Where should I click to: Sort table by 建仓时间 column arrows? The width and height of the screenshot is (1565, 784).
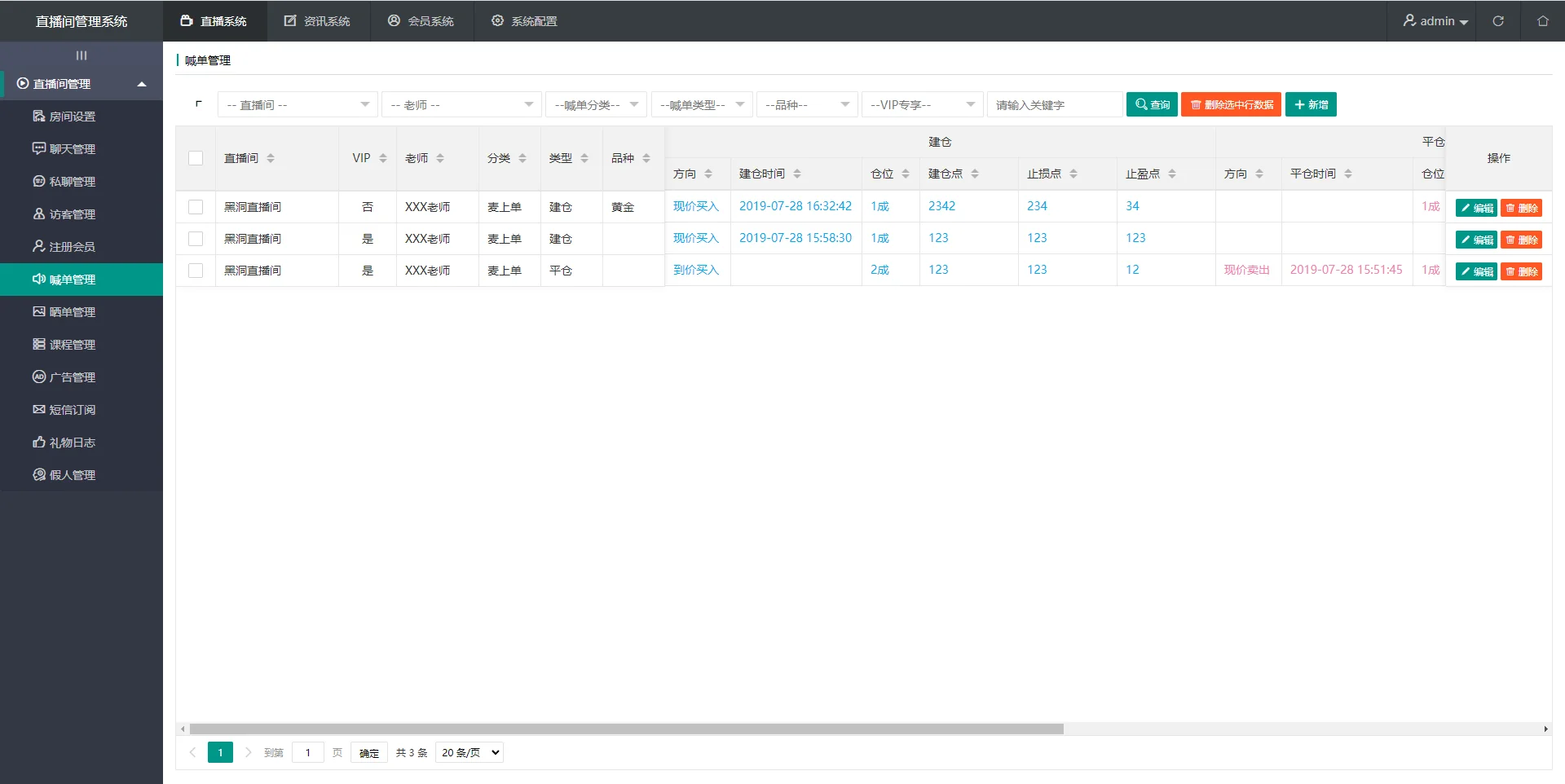tap(797, 174)
